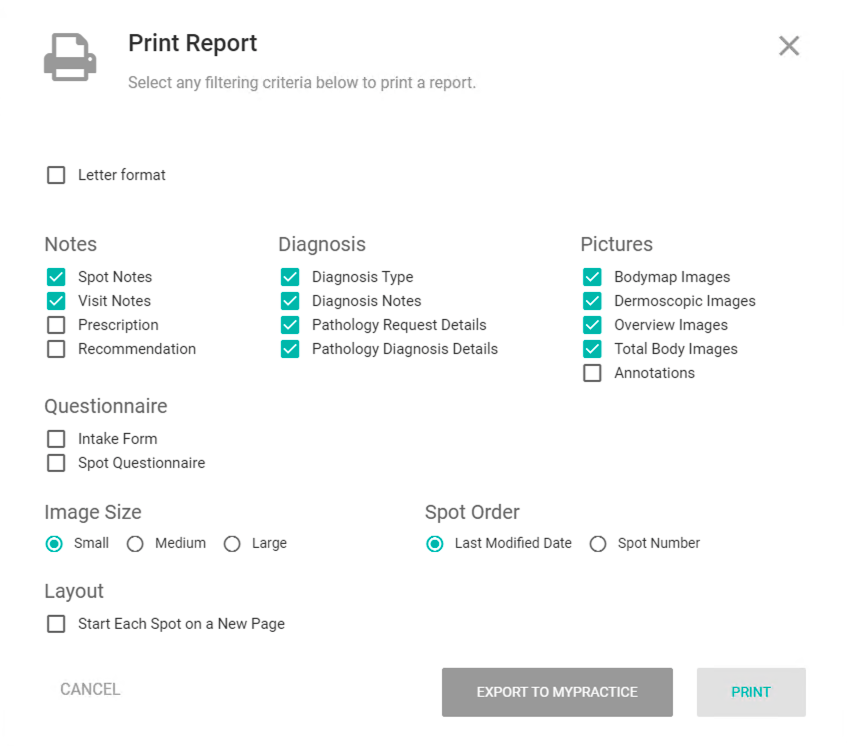Check Start Each Spot on a New Page
Screen dimensions: 847x746
tap(56, 624)
